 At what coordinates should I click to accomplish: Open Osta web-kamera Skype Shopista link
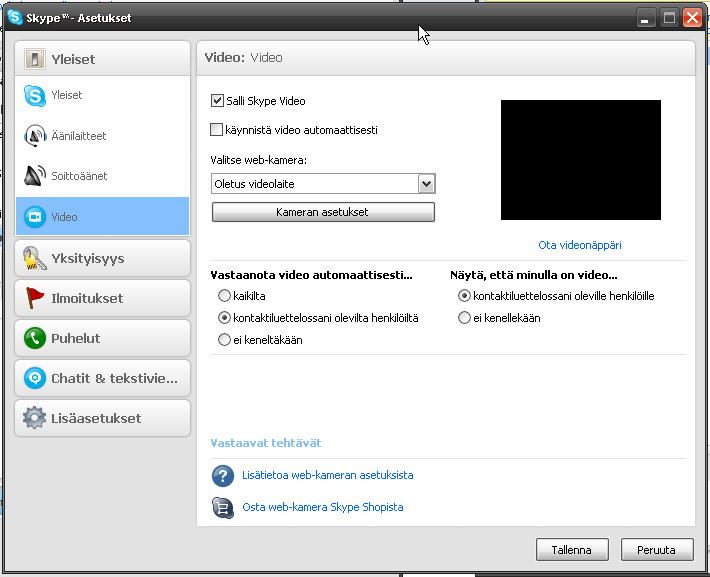[x=322, y=507]
